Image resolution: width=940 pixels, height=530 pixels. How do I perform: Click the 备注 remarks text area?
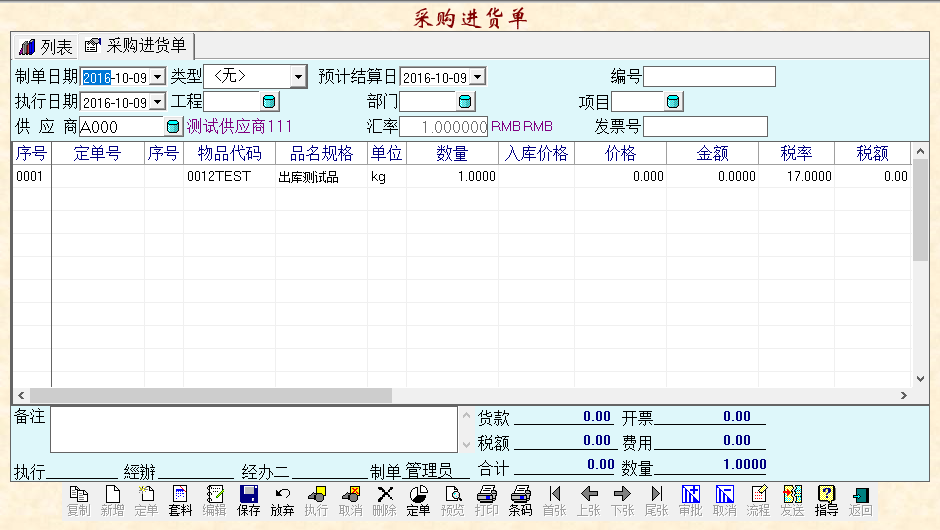point(254,429)
